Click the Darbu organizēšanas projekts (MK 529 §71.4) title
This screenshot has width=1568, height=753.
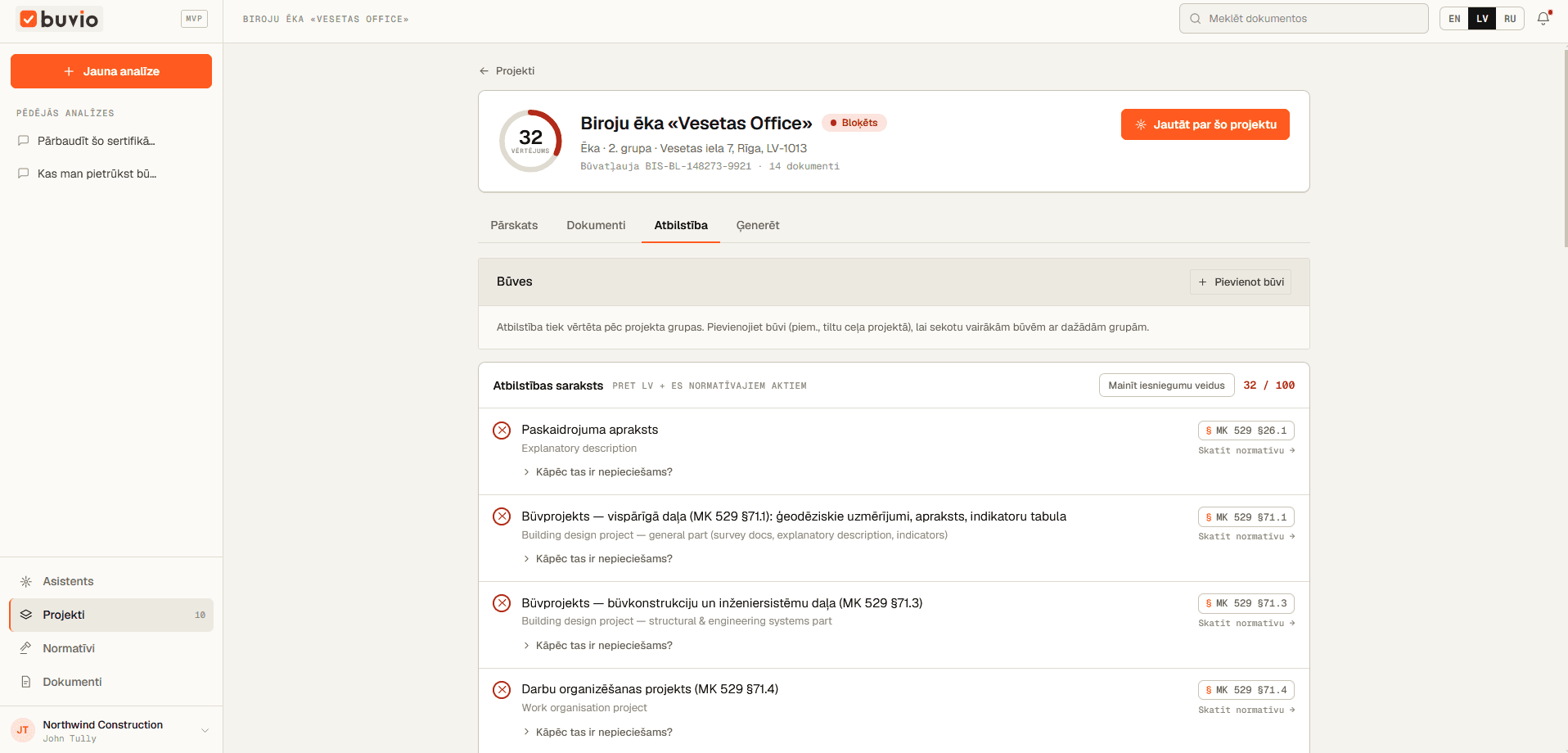tap(650, 689)
